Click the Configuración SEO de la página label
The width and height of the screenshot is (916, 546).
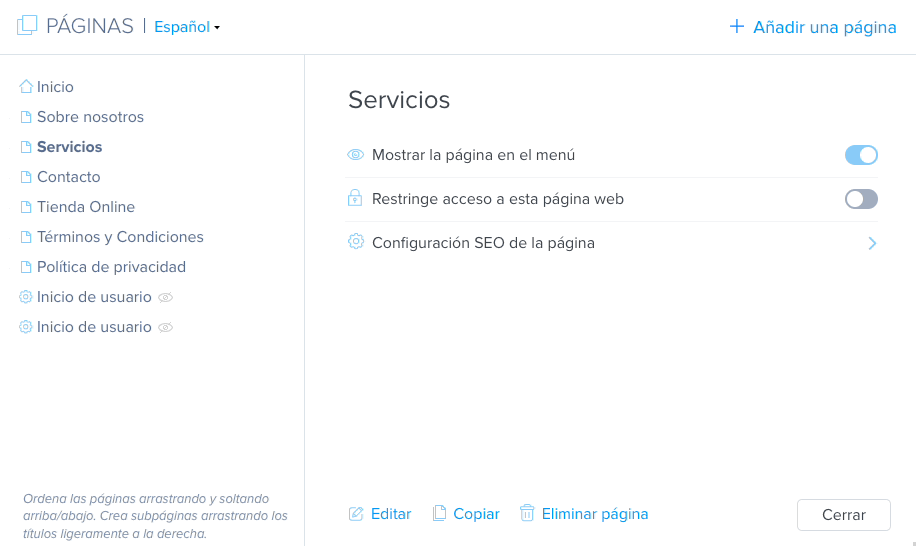pyautogui.click(x=483, y=243)
